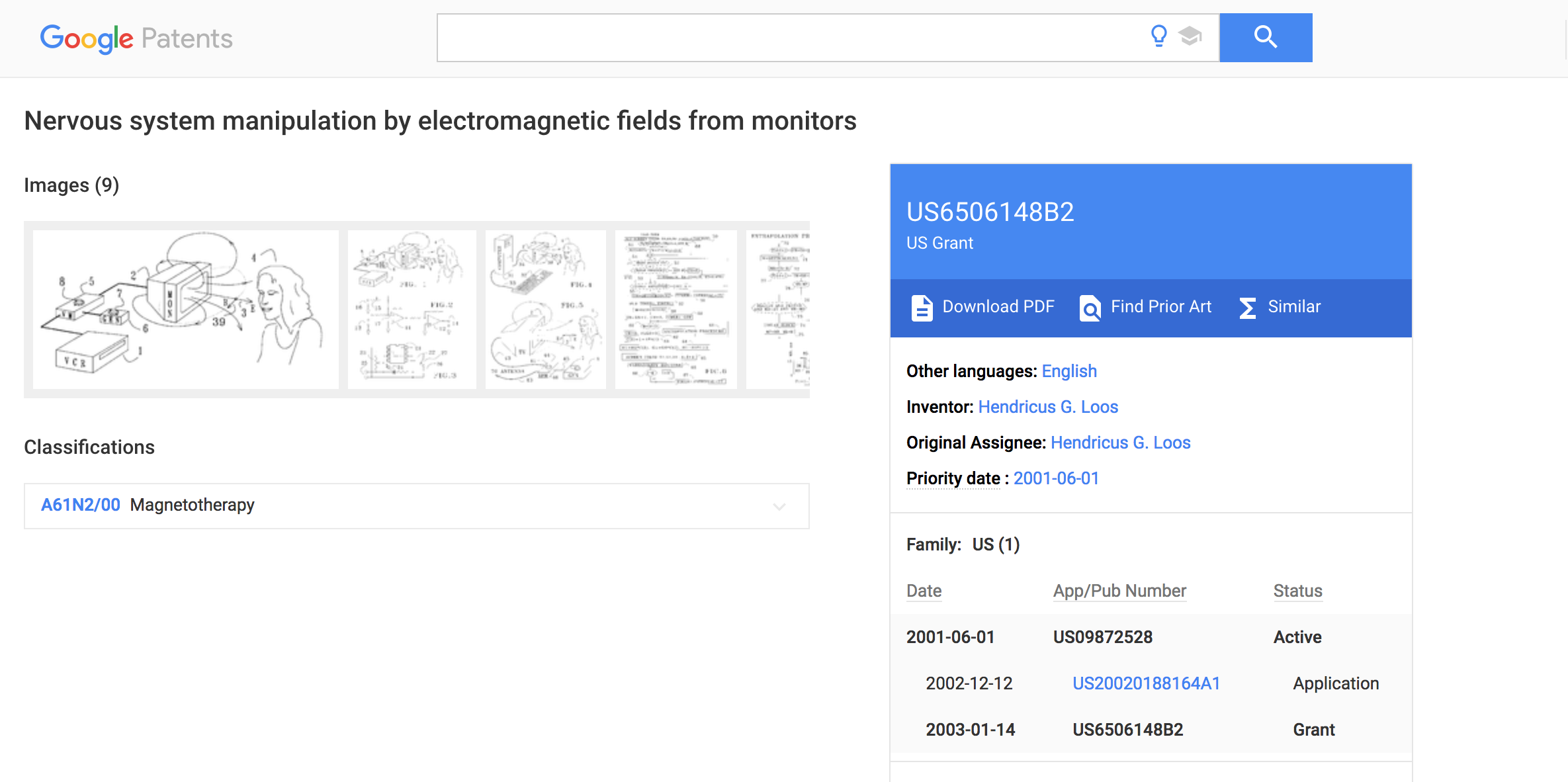Open the third patent drawing thumbnail with FIG. 4 and FIG. 5
The width and height of the screenshot is (1568, 782).
[x=545, y=309]
